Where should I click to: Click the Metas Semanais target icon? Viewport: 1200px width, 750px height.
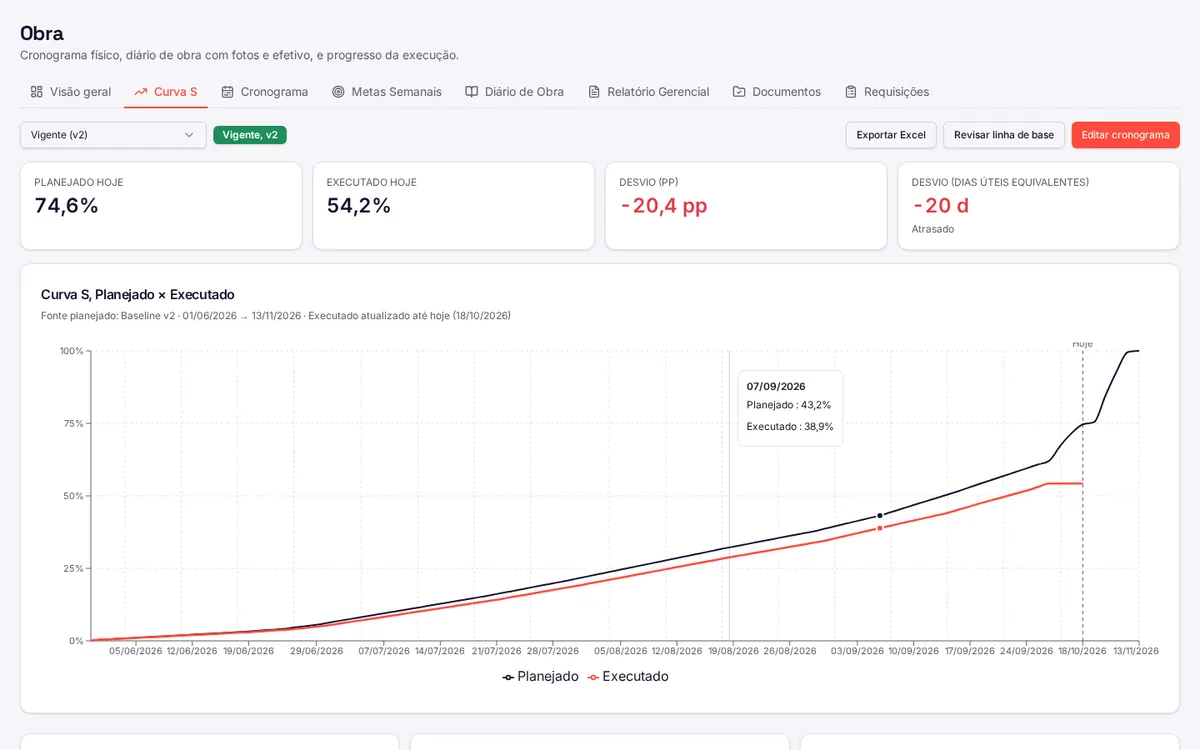pyautogui.click(x=338, y=92)
